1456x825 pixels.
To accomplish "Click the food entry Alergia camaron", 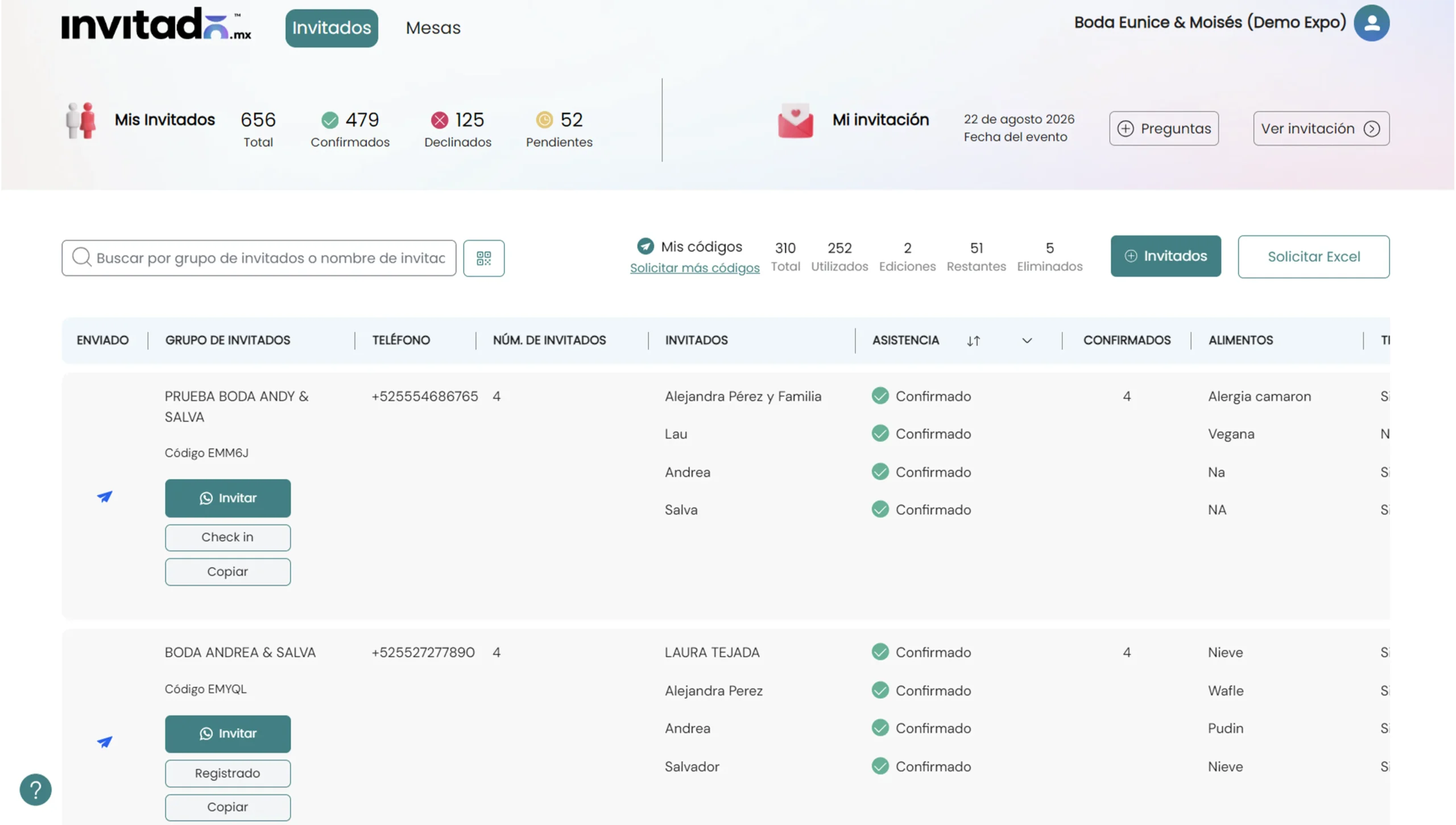I will [1259, 397].
